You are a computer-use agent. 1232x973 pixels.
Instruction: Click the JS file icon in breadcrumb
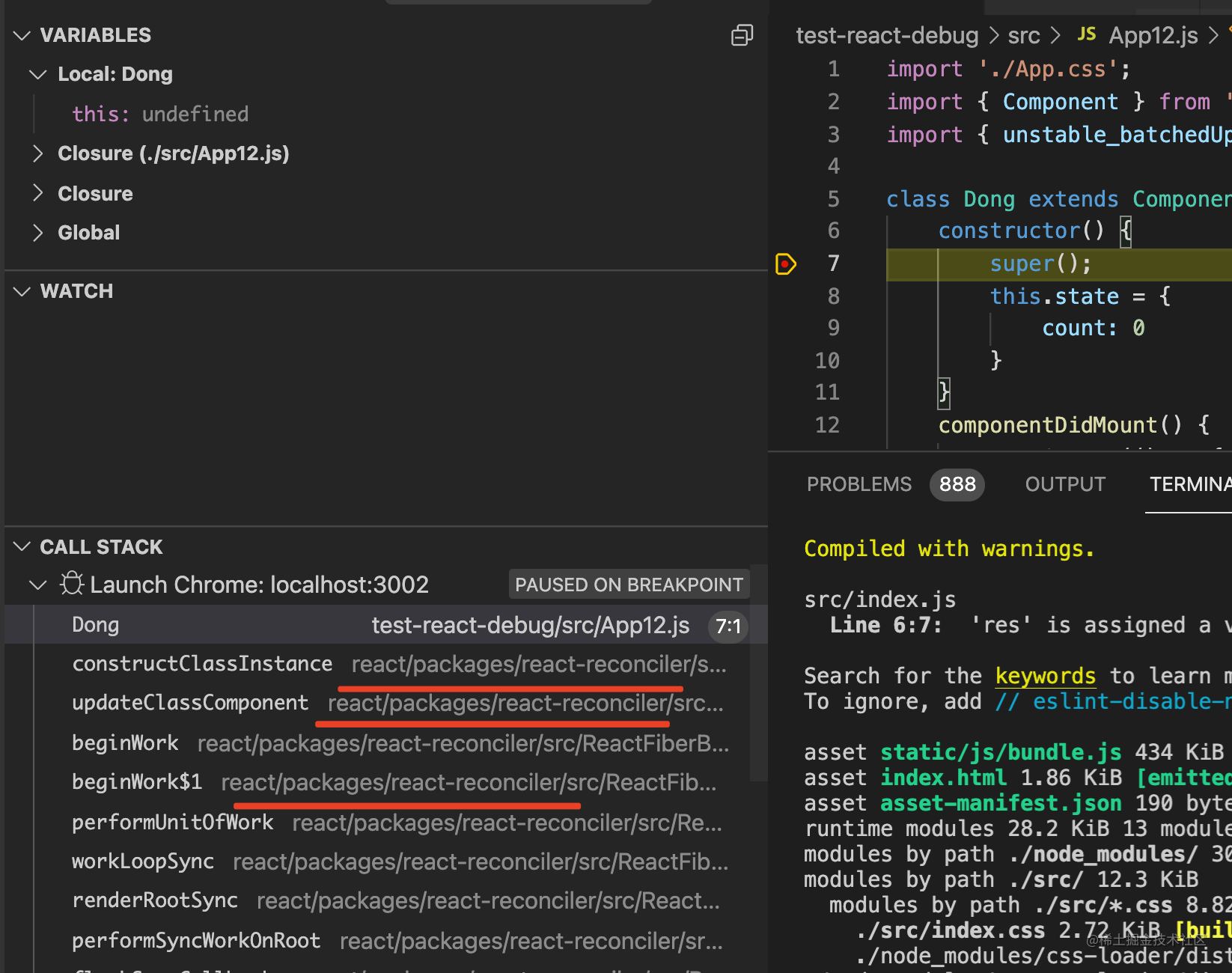1086,34
